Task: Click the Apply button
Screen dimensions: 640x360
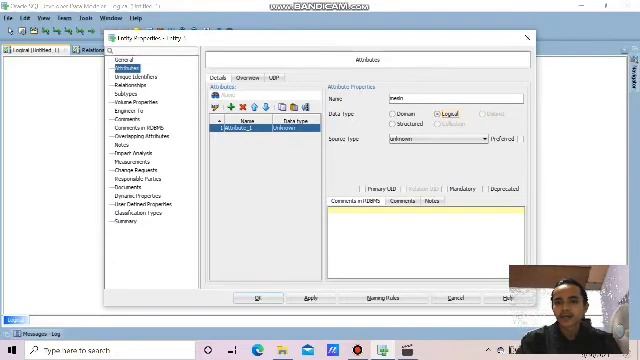Action: coord(311,298)
